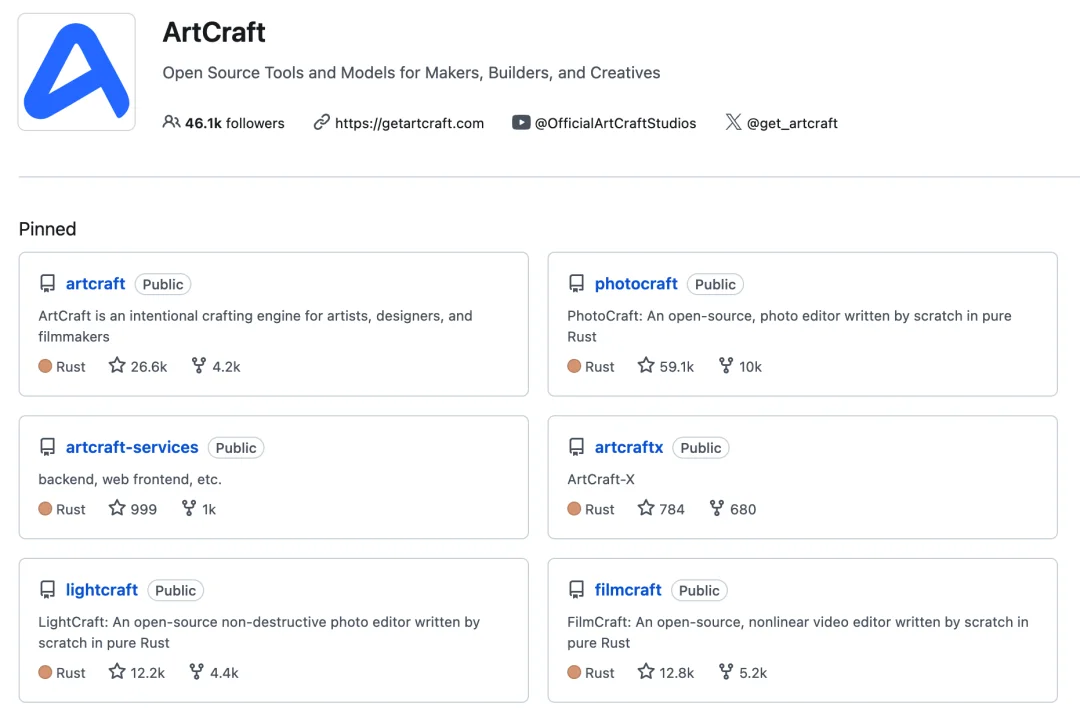Open the fork icon showing 4.2k forks

(x=198, y=365)
